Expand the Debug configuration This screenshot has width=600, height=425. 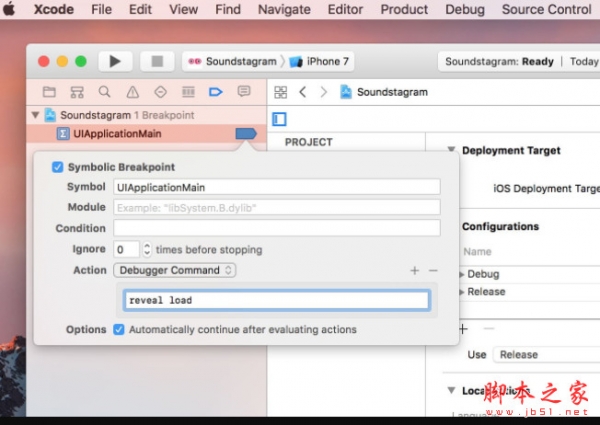click(x=462, y=274)
